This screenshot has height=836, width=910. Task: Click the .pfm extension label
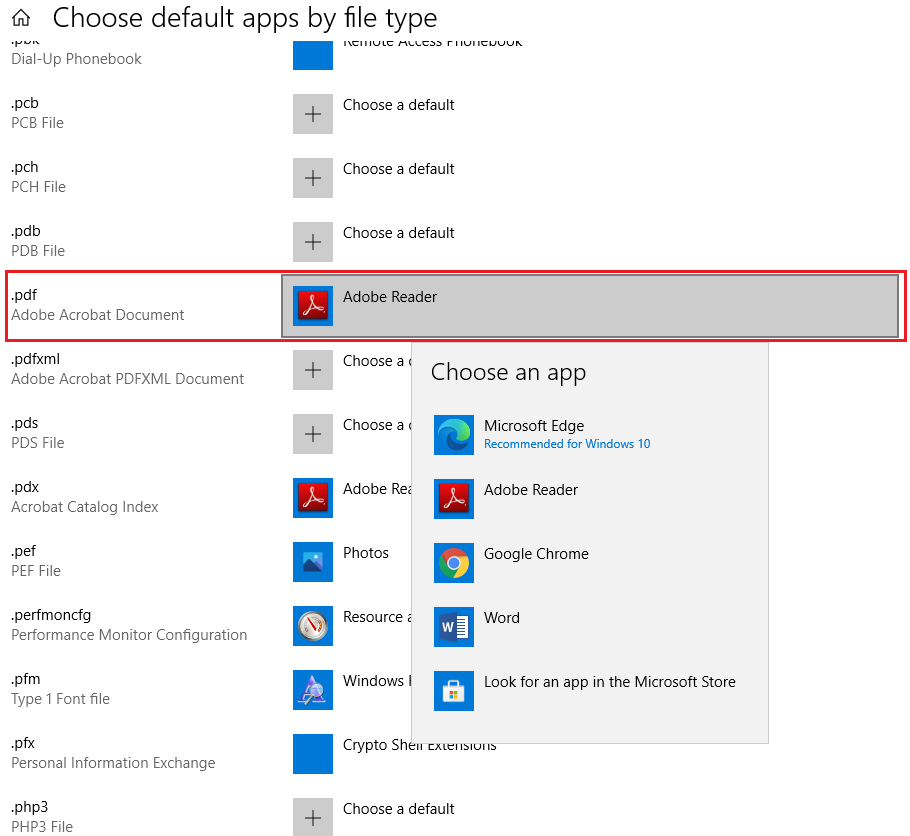(26, 679)
